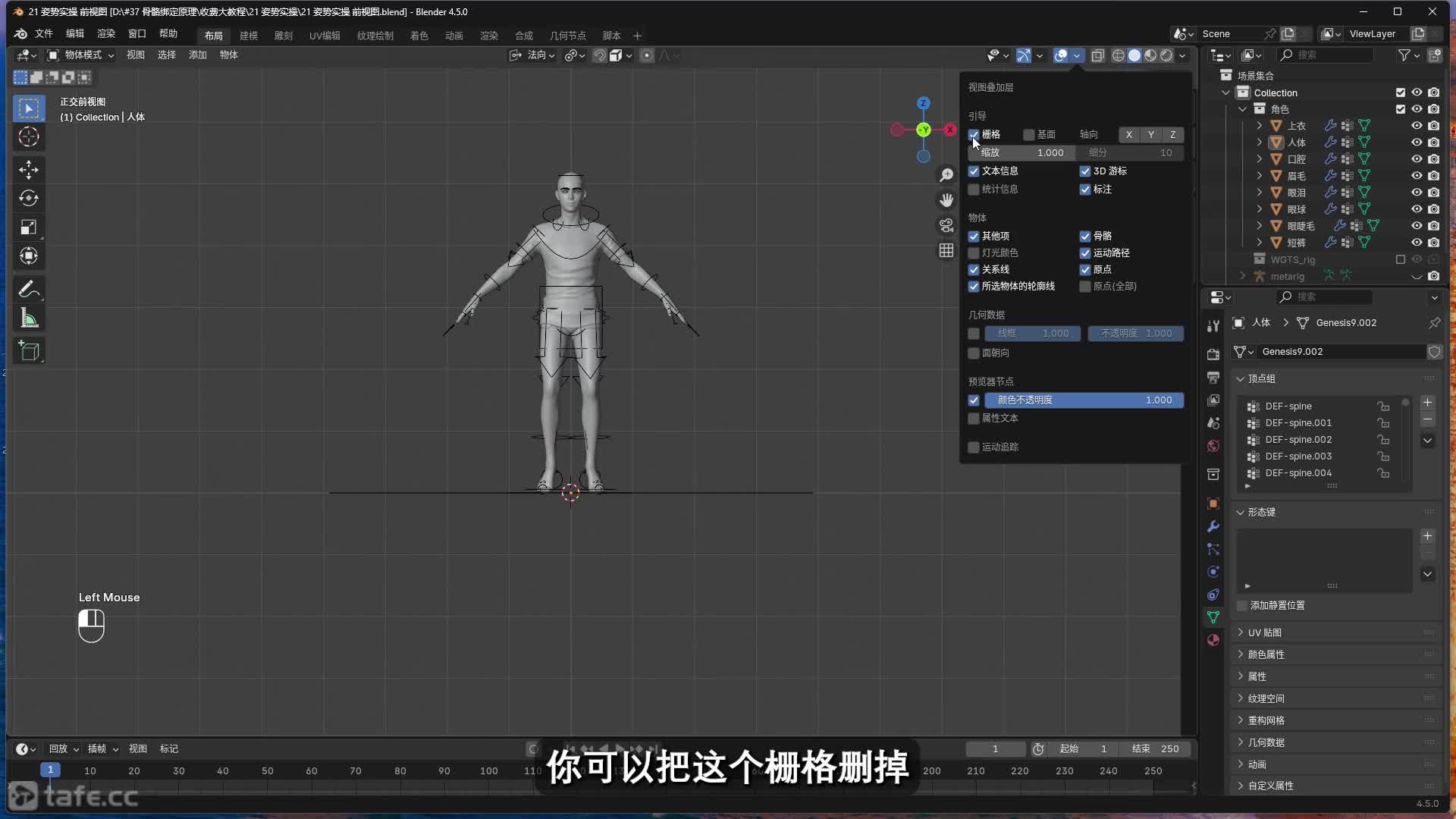Adjust the 不透明度 wireframe opacity slider

point(1136,334)
